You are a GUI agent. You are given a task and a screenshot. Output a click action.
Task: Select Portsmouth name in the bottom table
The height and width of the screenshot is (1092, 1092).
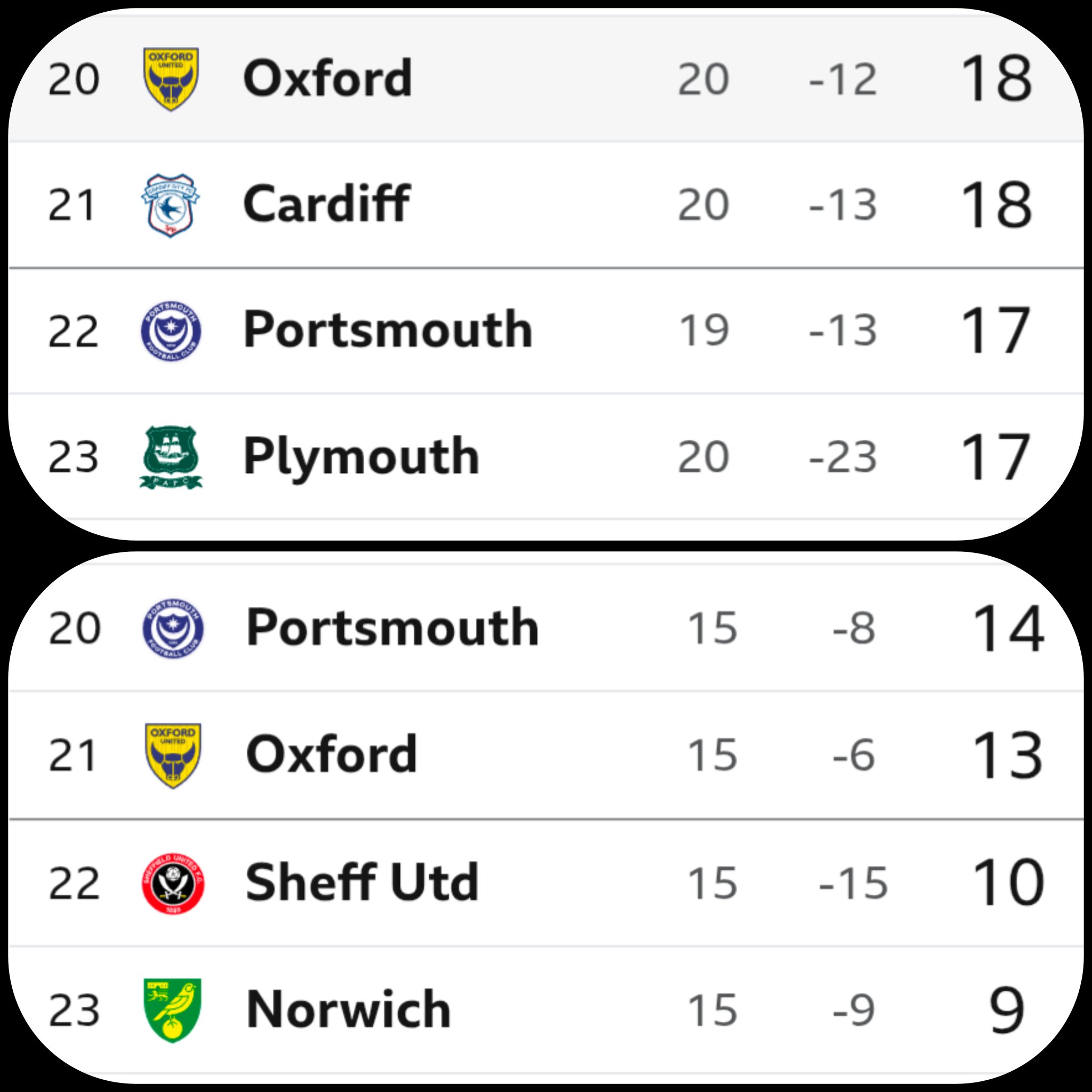[392, 628]
